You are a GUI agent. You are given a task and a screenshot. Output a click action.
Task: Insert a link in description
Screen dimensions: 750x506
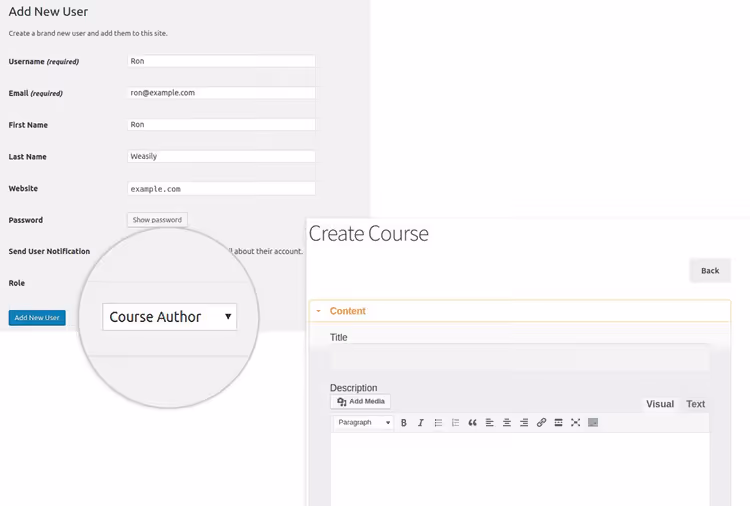541,423
